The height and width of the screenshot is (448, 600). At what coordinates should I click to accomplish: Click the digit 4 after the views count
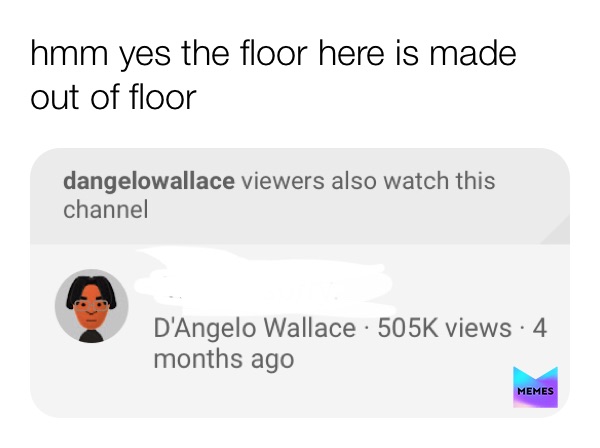click(x=540, y=328)
